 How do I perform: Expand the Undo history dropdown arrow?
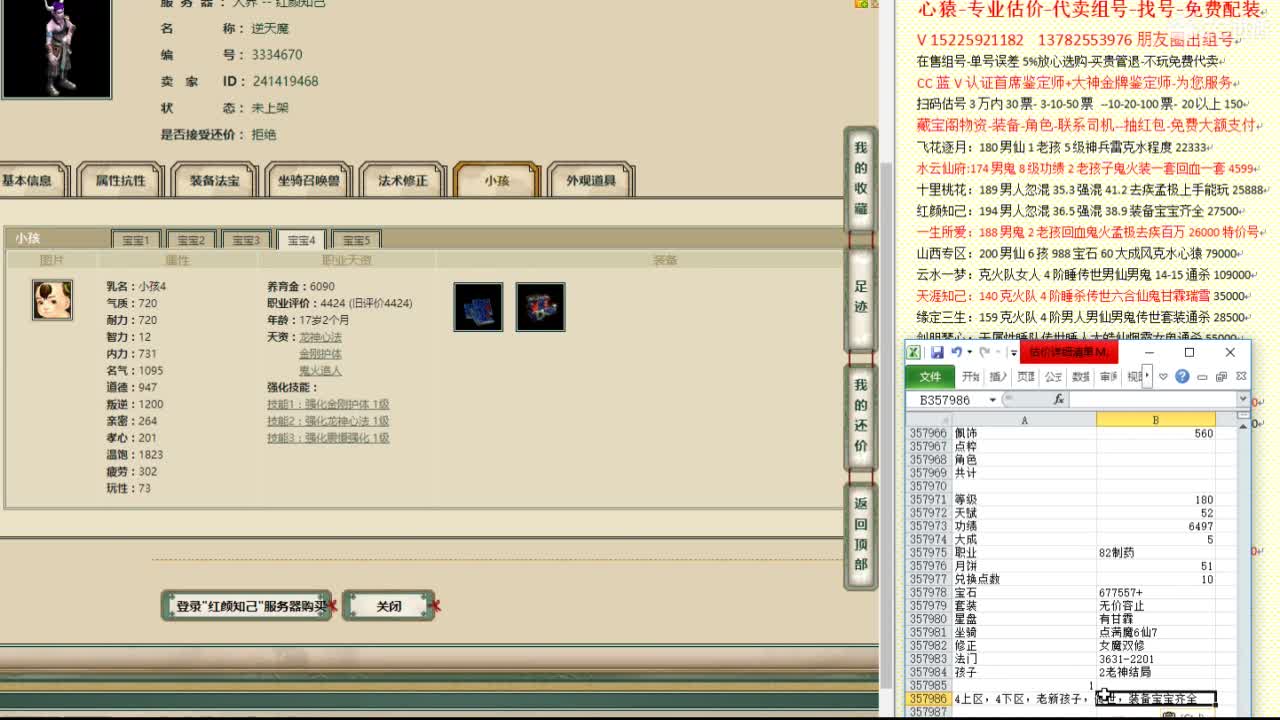pyautogui.click(x=967, y=352)
